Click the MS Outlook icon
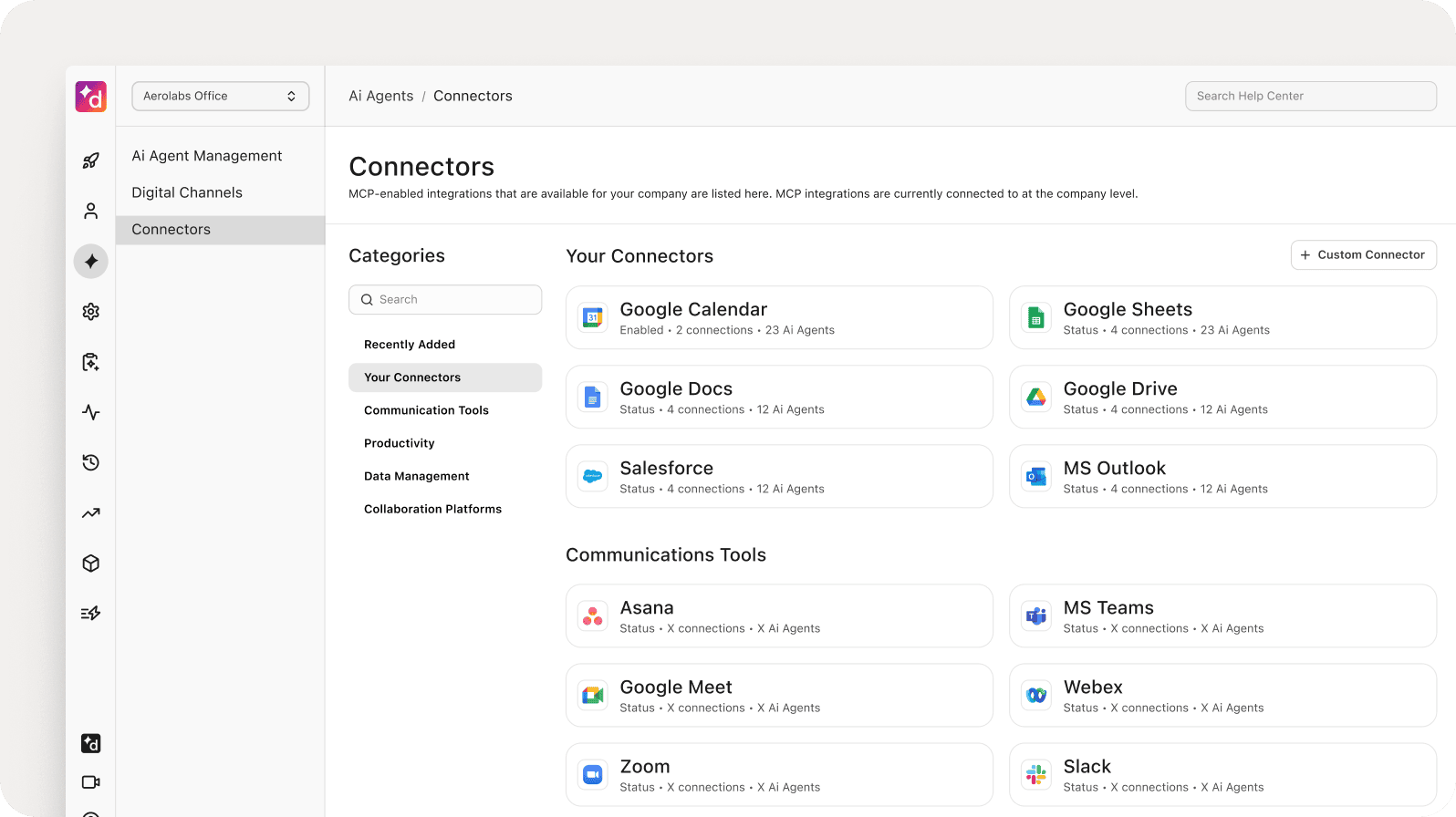 click(x=1036, y=477)
